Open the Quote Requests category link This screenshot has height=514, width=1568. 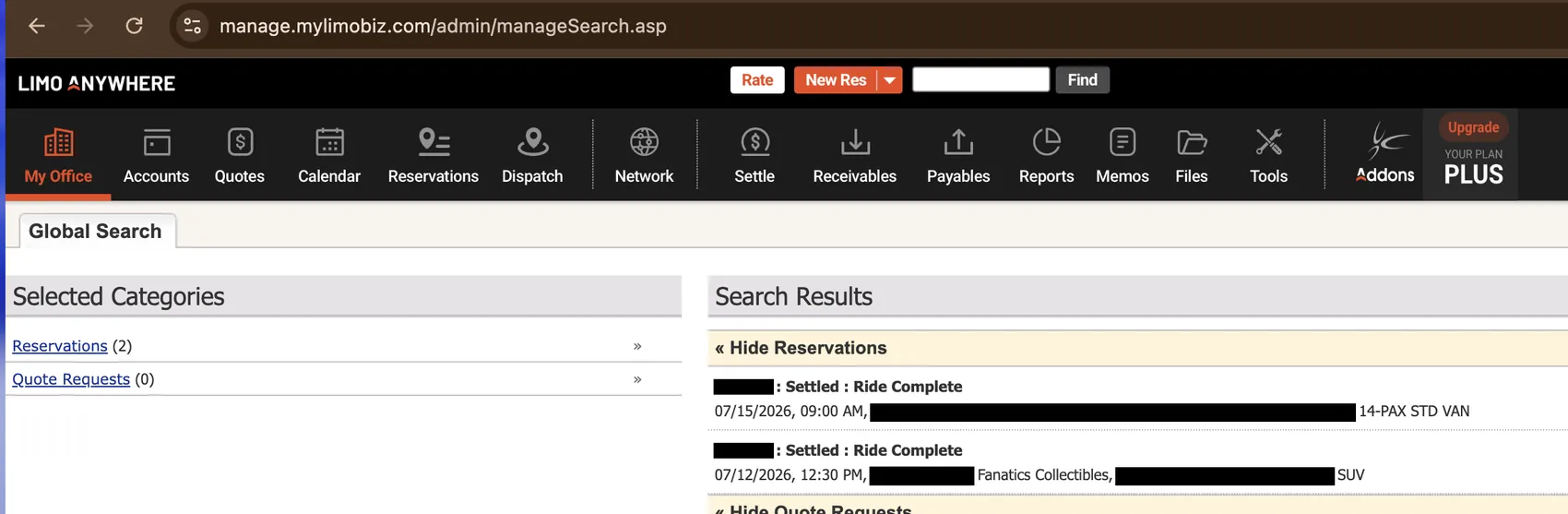tap(71, 379)
